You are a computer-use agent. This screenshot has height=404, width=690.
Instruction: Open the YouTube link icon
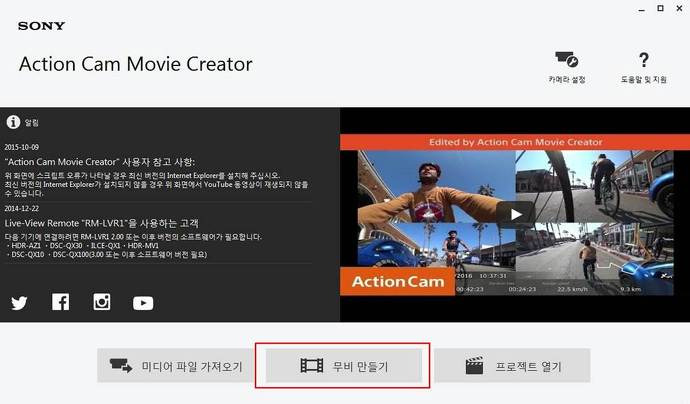pos(143,303)
